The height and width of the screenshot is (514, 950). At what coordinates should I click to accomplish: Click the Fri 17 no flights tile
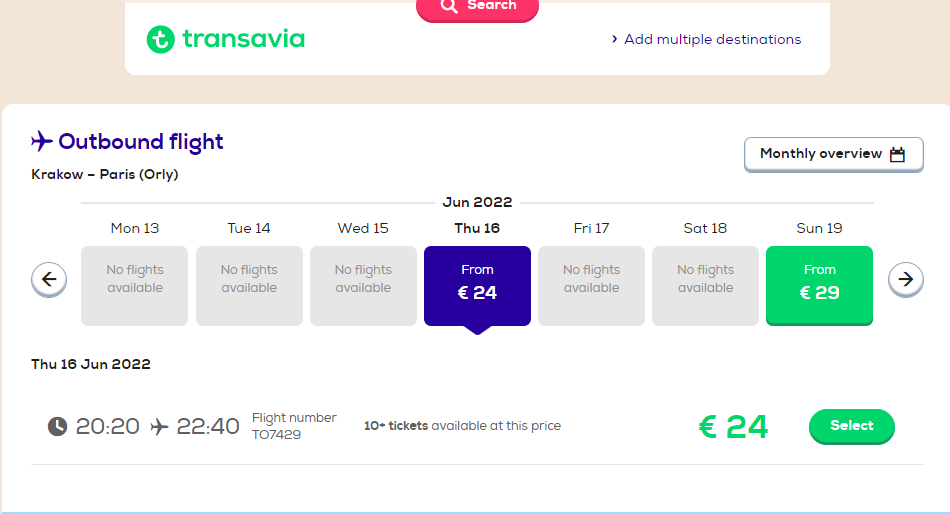click(591, 286)
